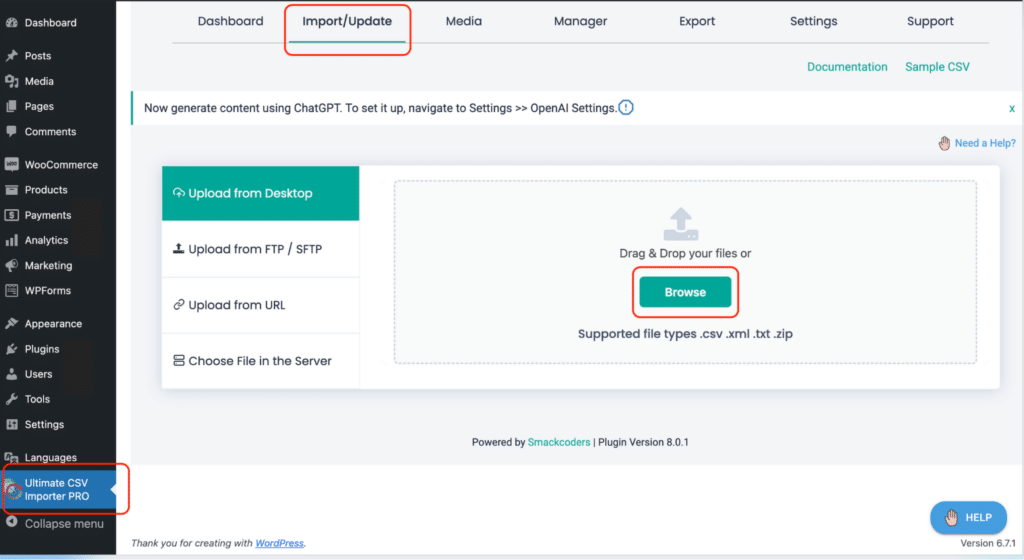
Task: Click the 'Plugin Version 8.0.1' text
Action: click(643, 442)
